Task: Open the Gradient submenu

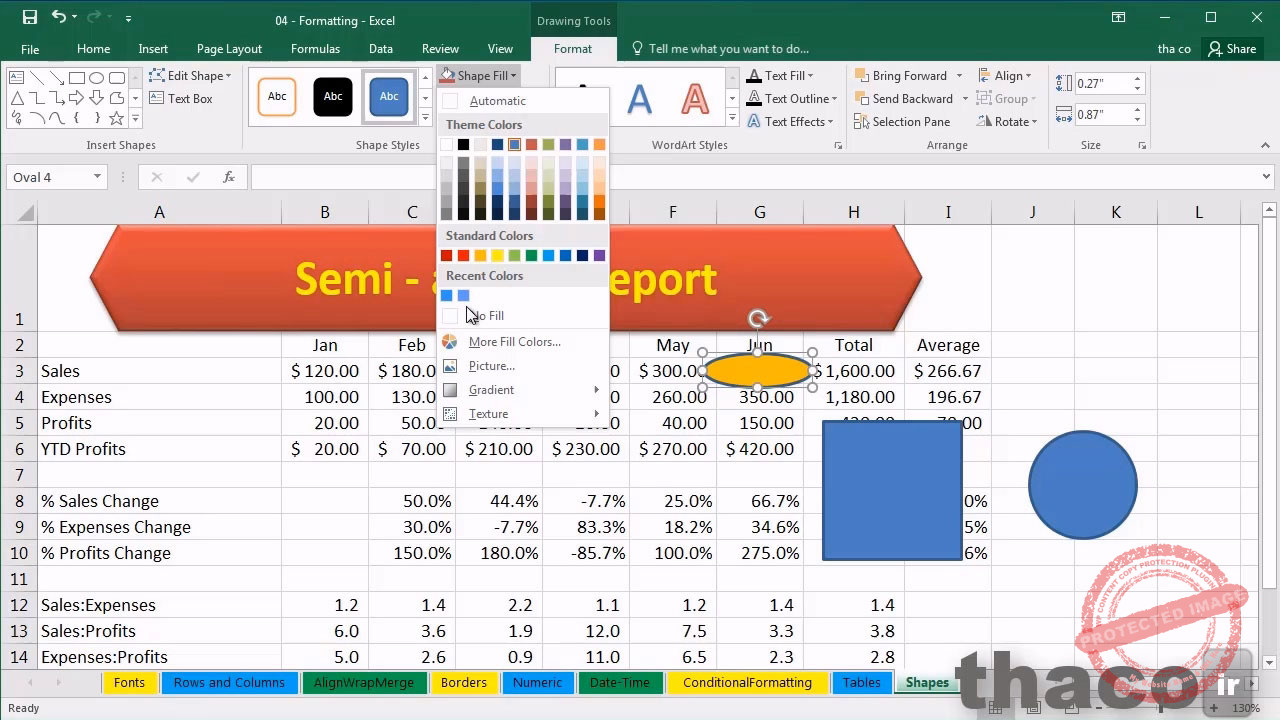Action: coord(524,390)
